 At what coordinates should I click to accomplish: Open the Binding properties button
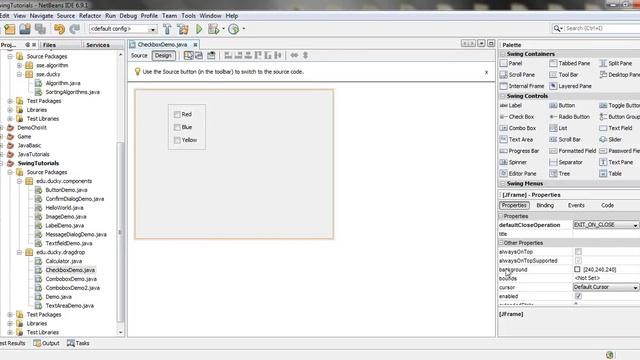[x=545, y=205]
